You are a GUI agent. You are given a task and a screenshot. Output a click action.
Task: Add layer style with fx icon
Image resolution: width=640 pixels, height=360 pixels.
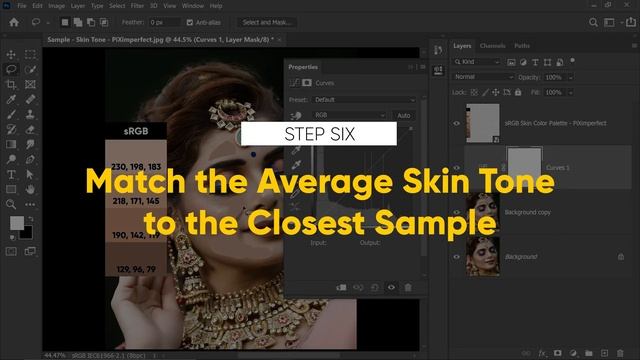(x=542, y=353)
